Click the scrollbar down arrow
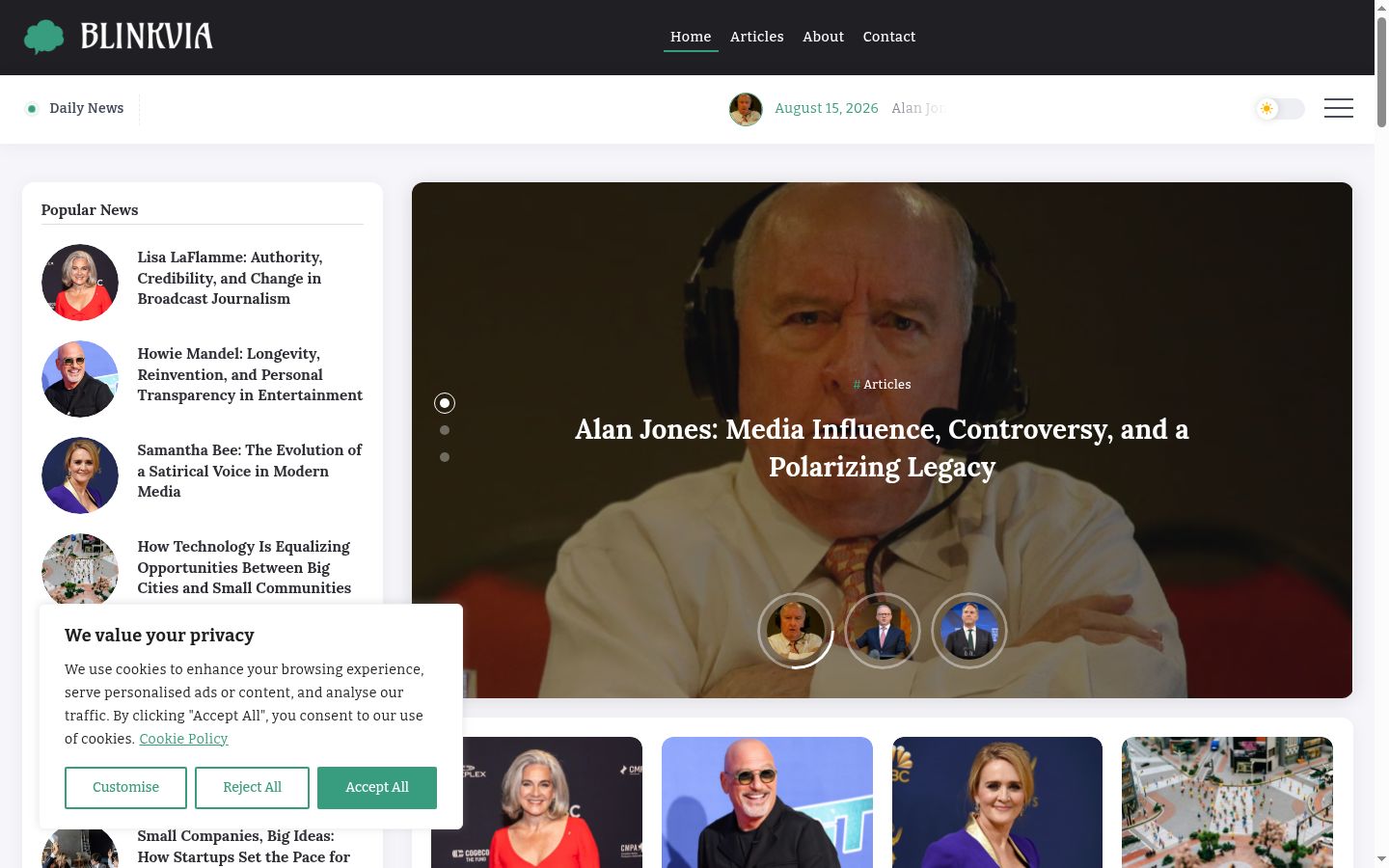Image resolution: width=1389 pixels, height=868 pixels. 1381,859
